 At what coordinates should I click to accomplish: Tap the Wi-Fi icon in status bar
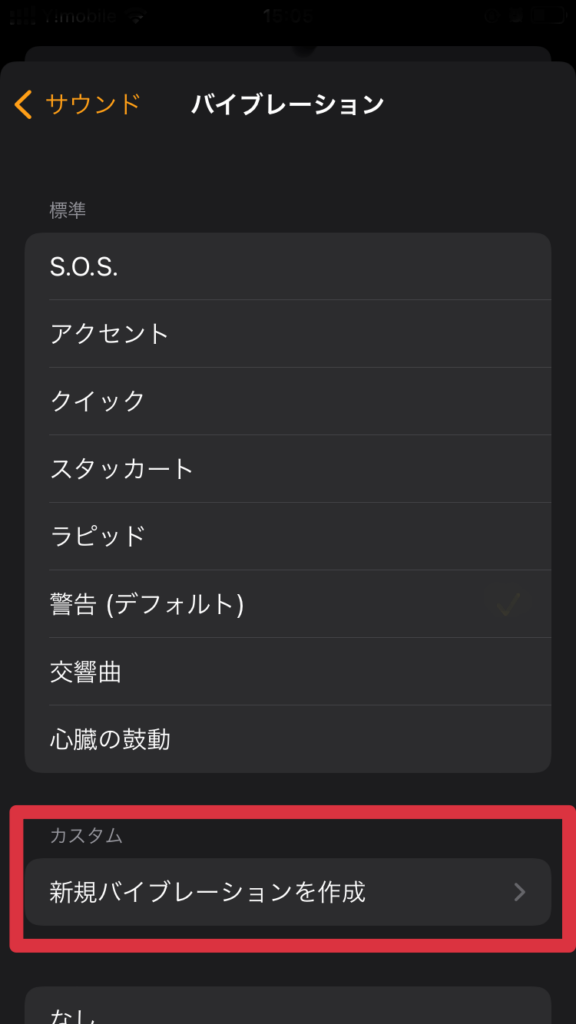coord(136,17)
